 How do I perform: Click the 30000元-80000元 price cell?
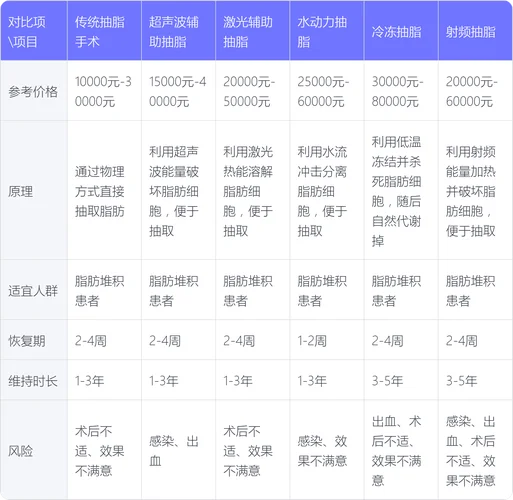click(x=401, y=91)
